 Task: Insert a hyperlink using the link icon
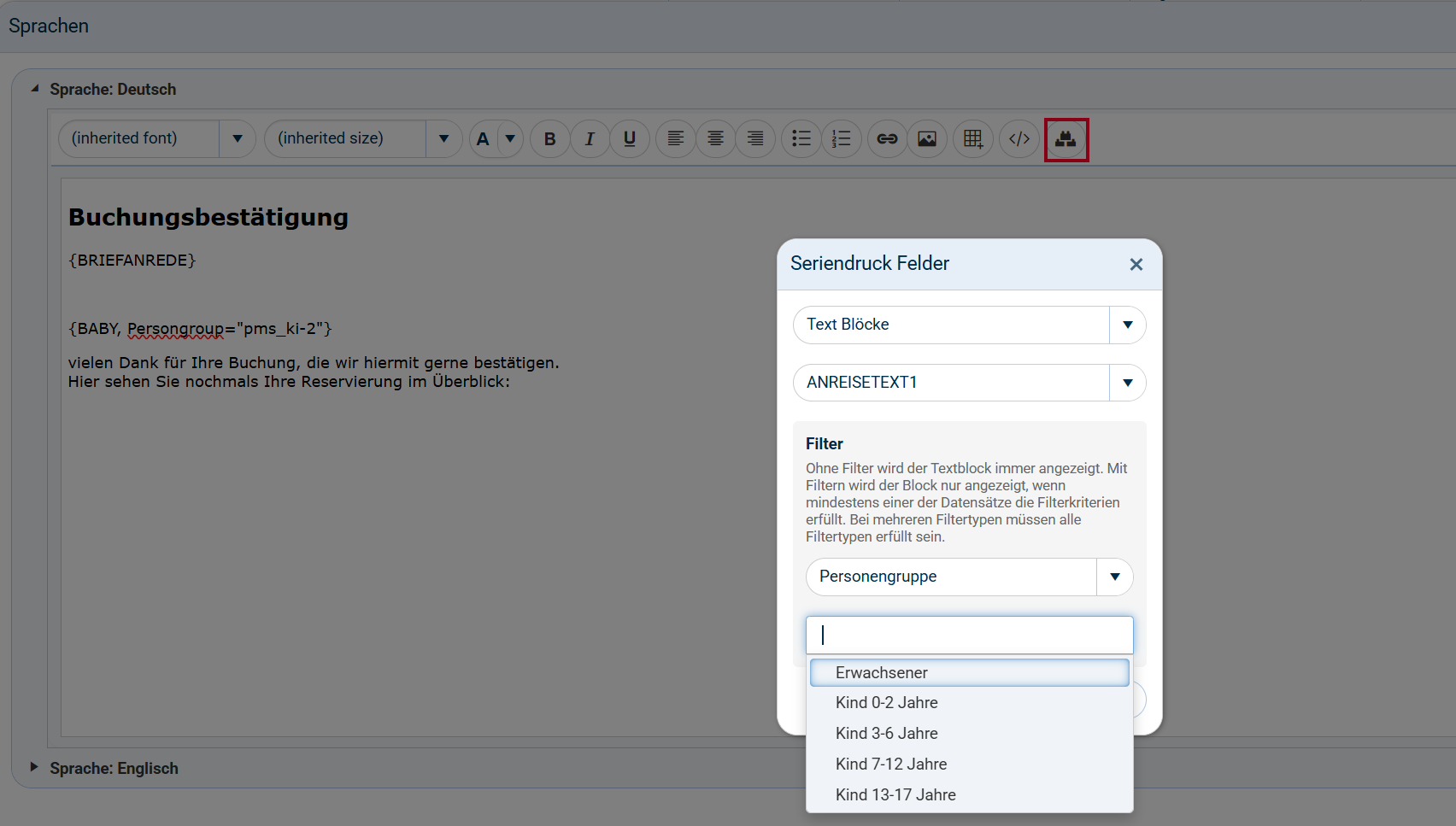[887, 138]
